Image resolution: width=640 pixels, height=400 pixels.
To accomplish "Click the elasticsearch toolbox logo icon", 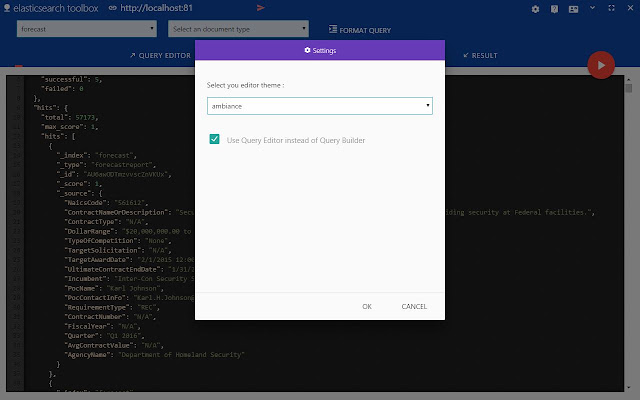I will (7, 8).
